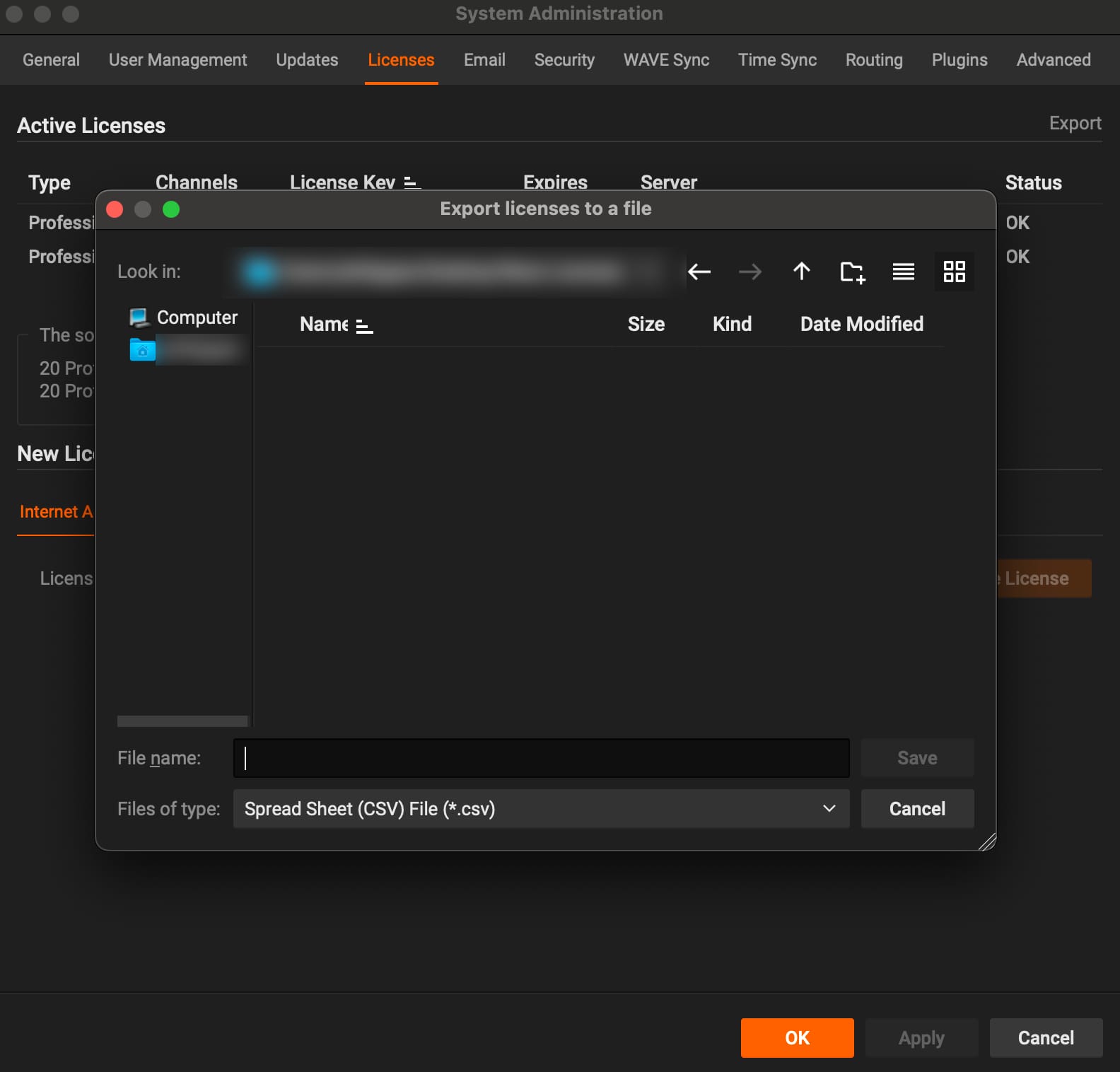Select the Advanced tab
This screenshot has width=1120, height=1072.
(1054, 60)
